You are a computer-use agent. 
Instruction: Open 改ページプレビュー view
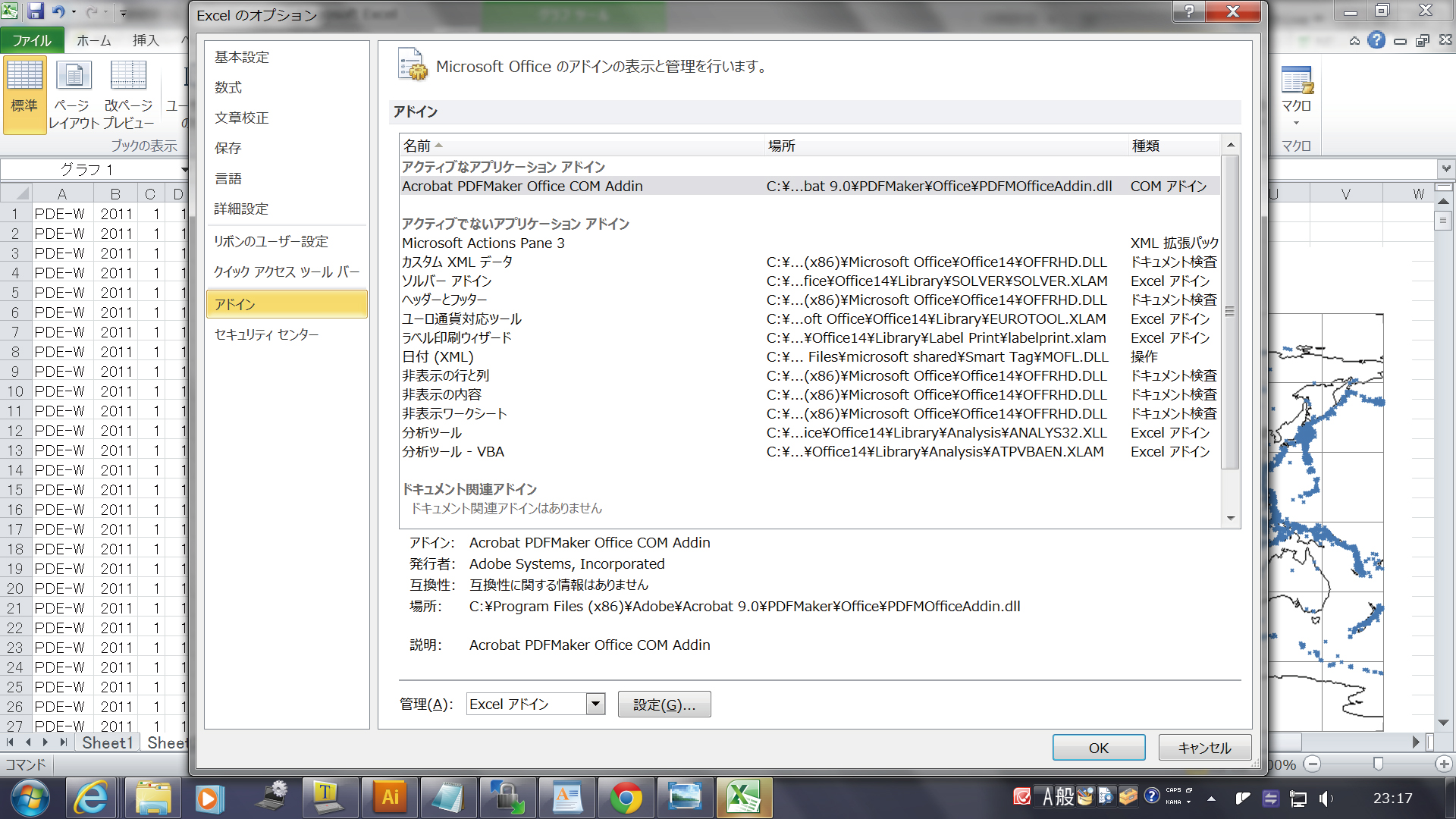pyautogui.click(x=128, y=95)
